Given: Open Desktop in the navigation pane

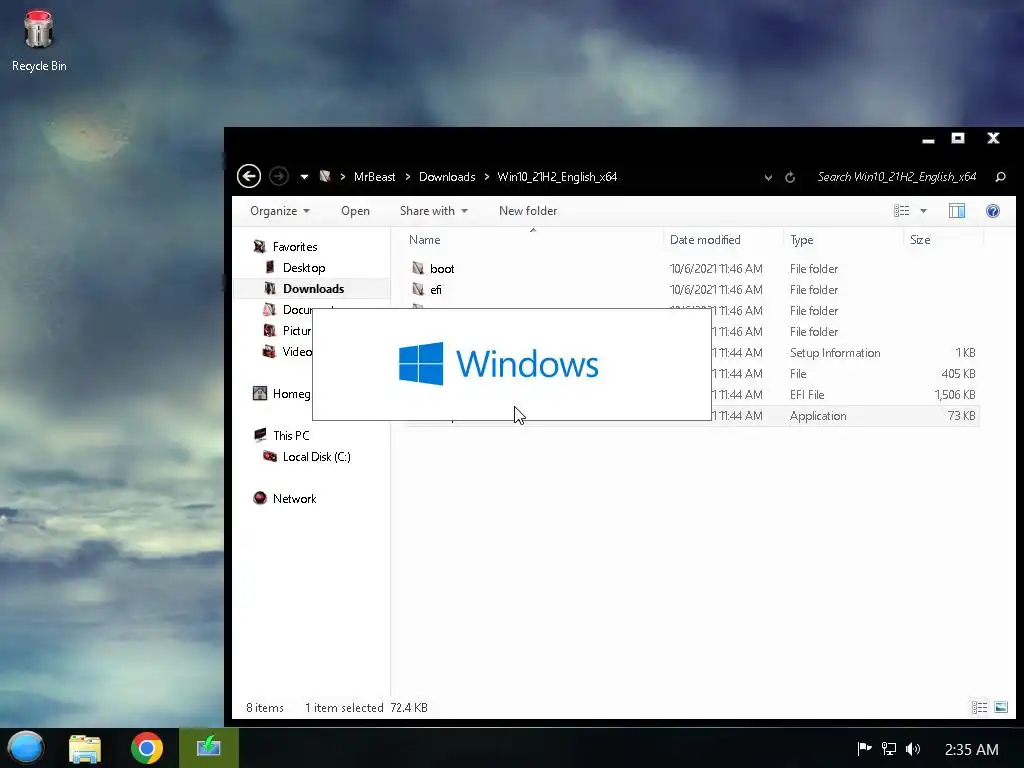Looking at the screenshot, I should tap(304, 268).
